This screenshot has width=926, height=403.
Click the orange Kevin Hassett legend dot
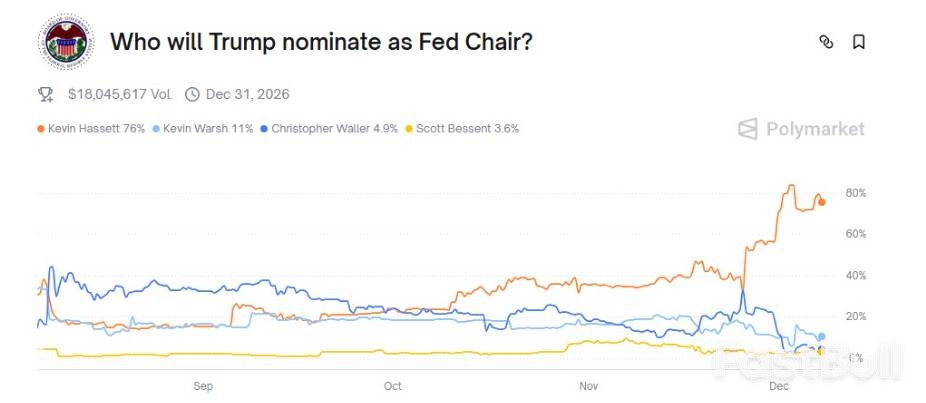point(41,129)
